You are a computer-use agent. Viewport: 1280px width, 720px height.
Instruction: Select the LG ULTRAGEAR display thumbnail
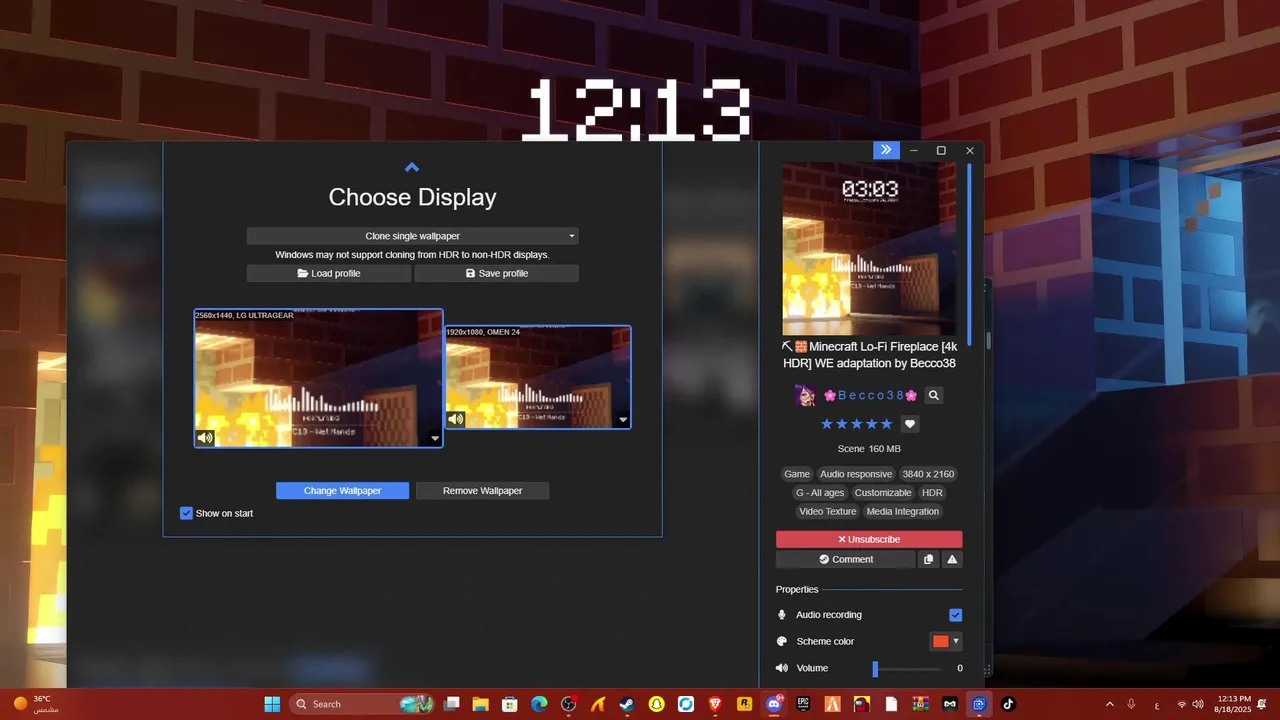click(x=318, y=378)
